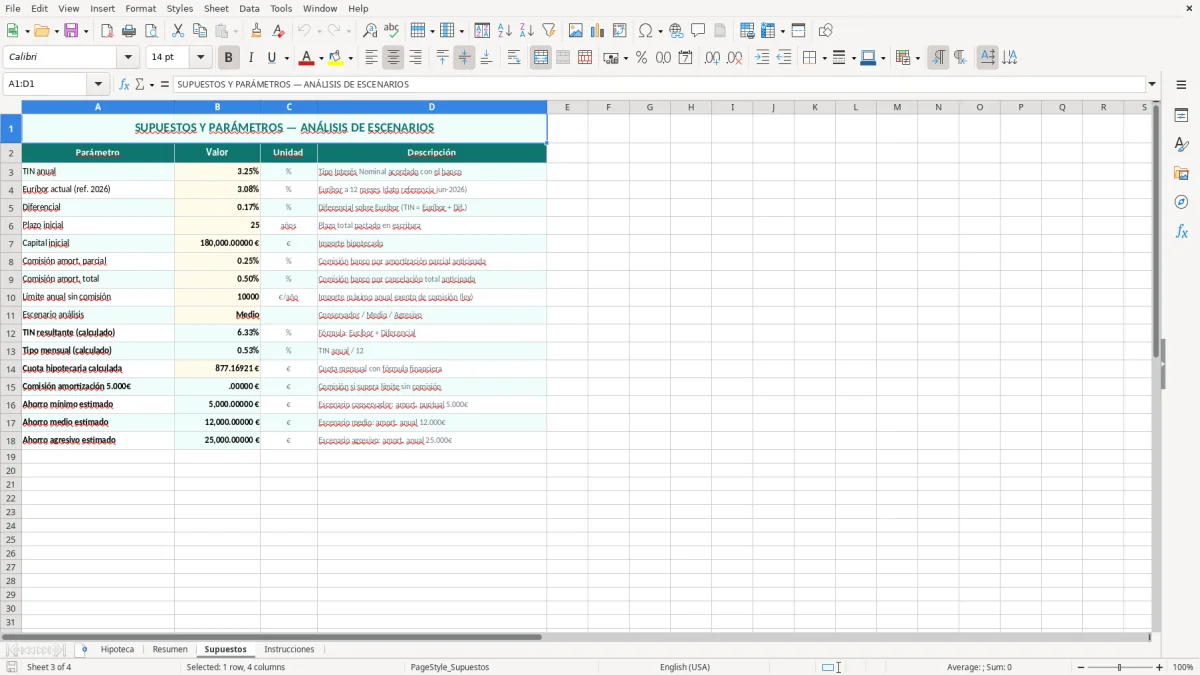Click the 100% zoom level text
Image resolution: width=1200 pixels, height=675 pixels.
tap(1183, 667)
